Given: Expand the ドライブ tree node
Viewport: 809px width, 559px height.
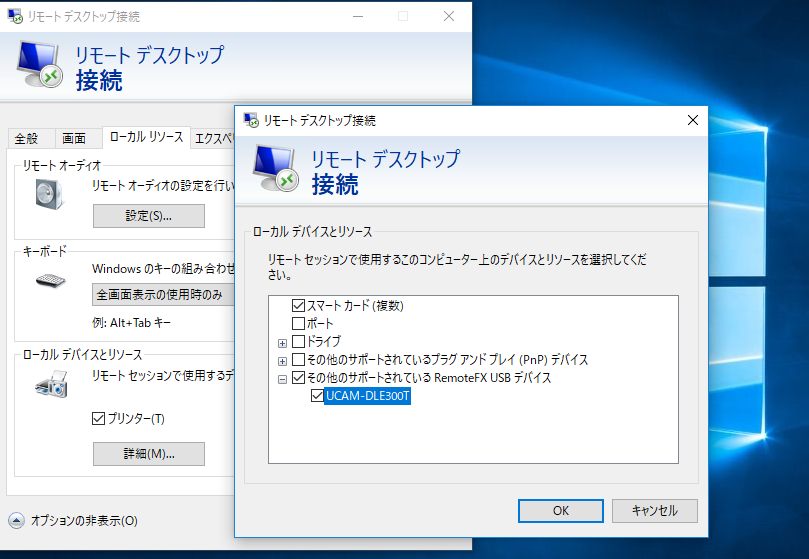Looking at the screenshot, I should [x=282, y=343].
